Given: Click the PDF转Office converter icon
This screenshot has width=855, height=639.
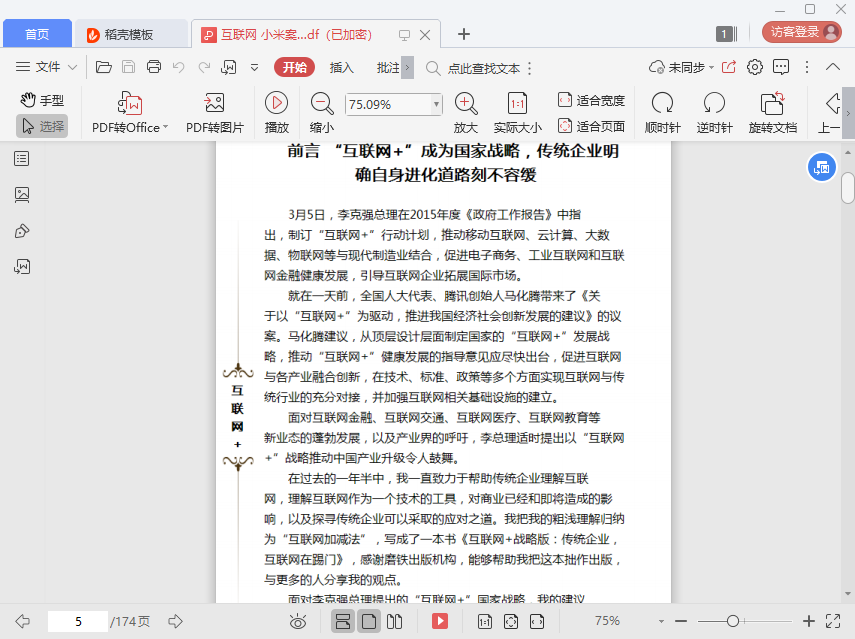Looking at the screenshot, I should click(130, 103).
